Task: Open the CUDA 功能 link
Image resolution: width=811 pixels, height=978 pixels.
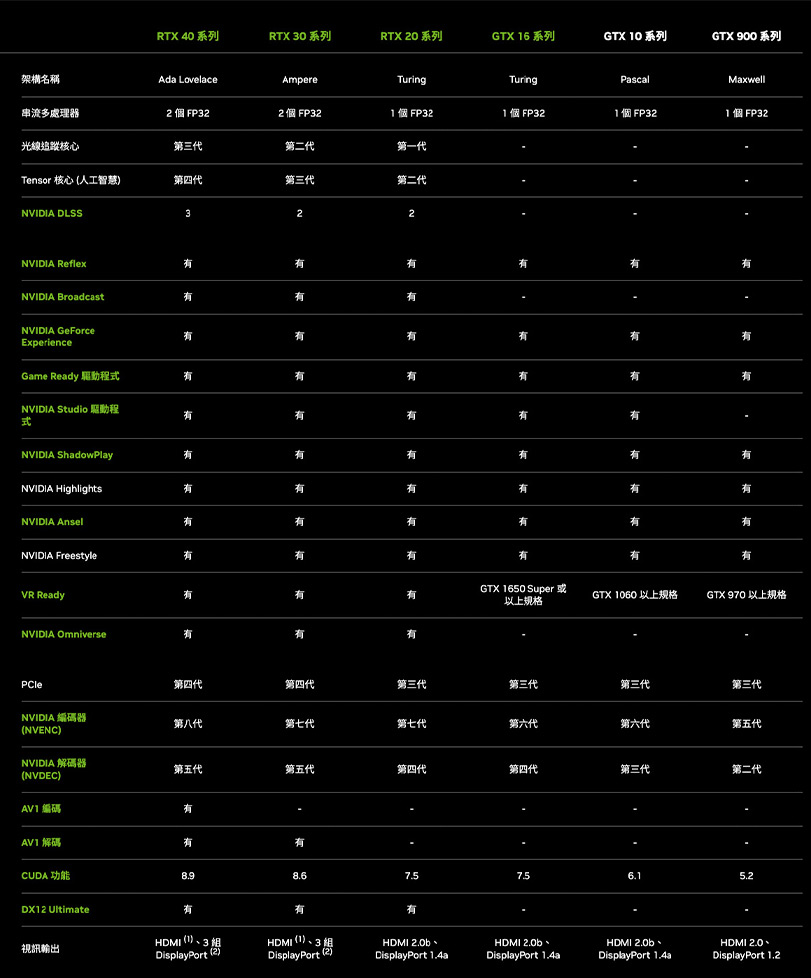Action: click(x=46, y=876)
